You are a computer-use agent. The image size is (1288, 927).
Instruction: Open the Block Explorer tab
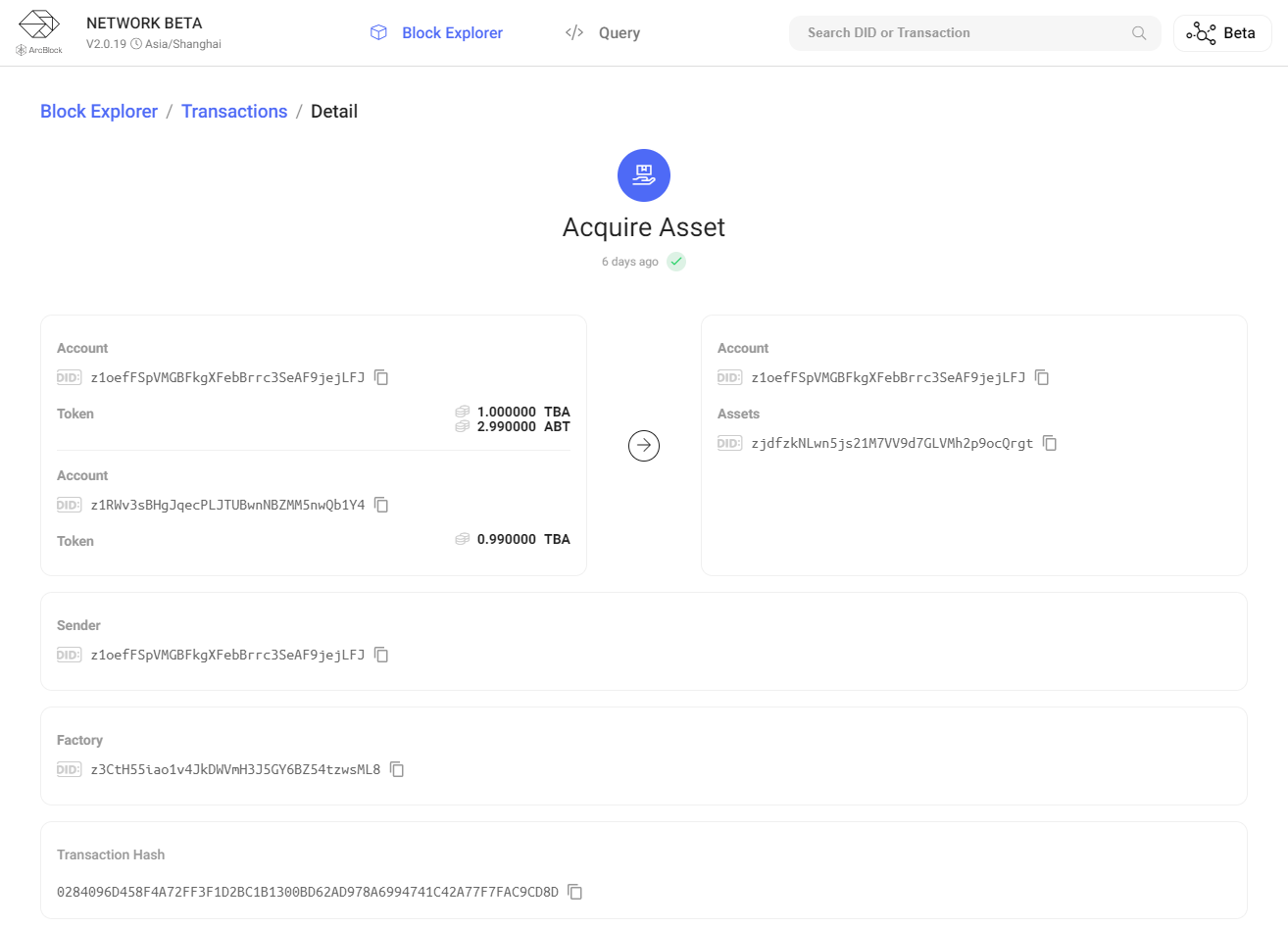click(436, 33)
